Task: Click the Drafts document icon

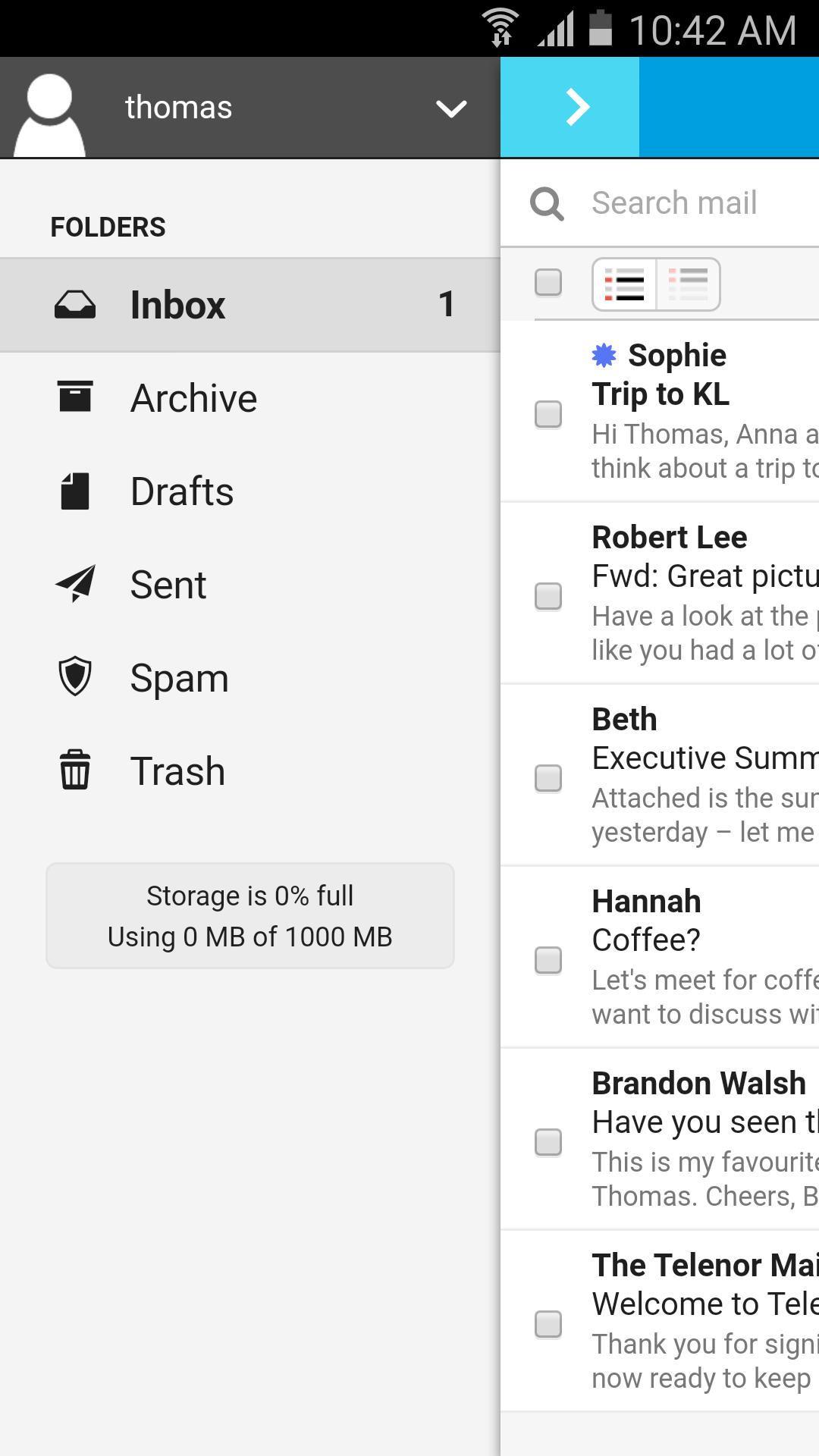Action: point(75,491)
